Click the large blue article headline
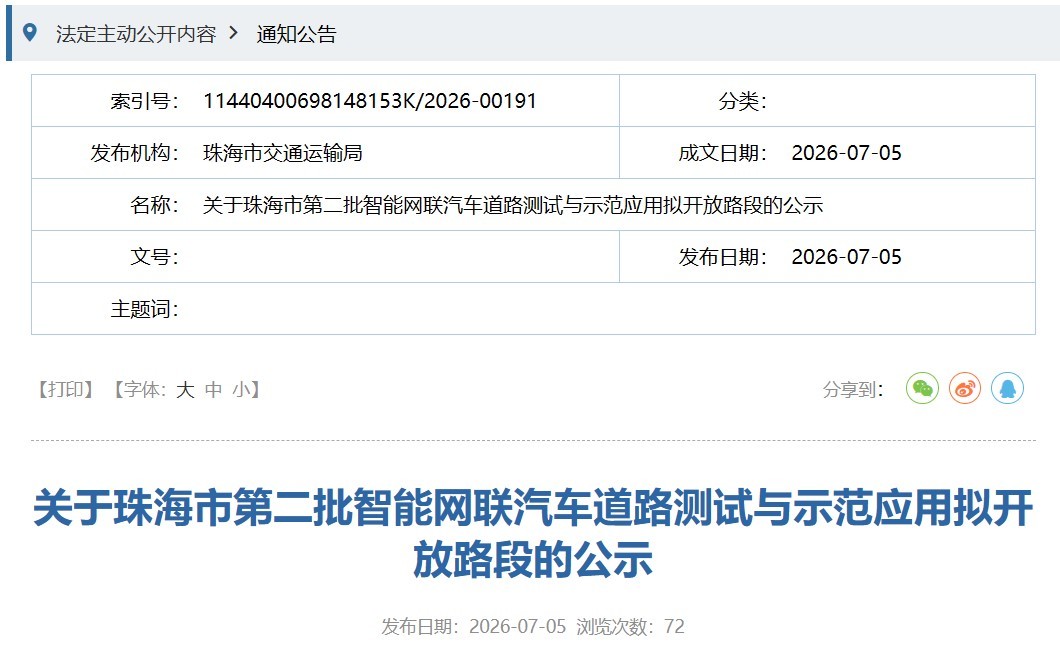The width and height of the screenshot is (1060, 645). click(533, 533)
